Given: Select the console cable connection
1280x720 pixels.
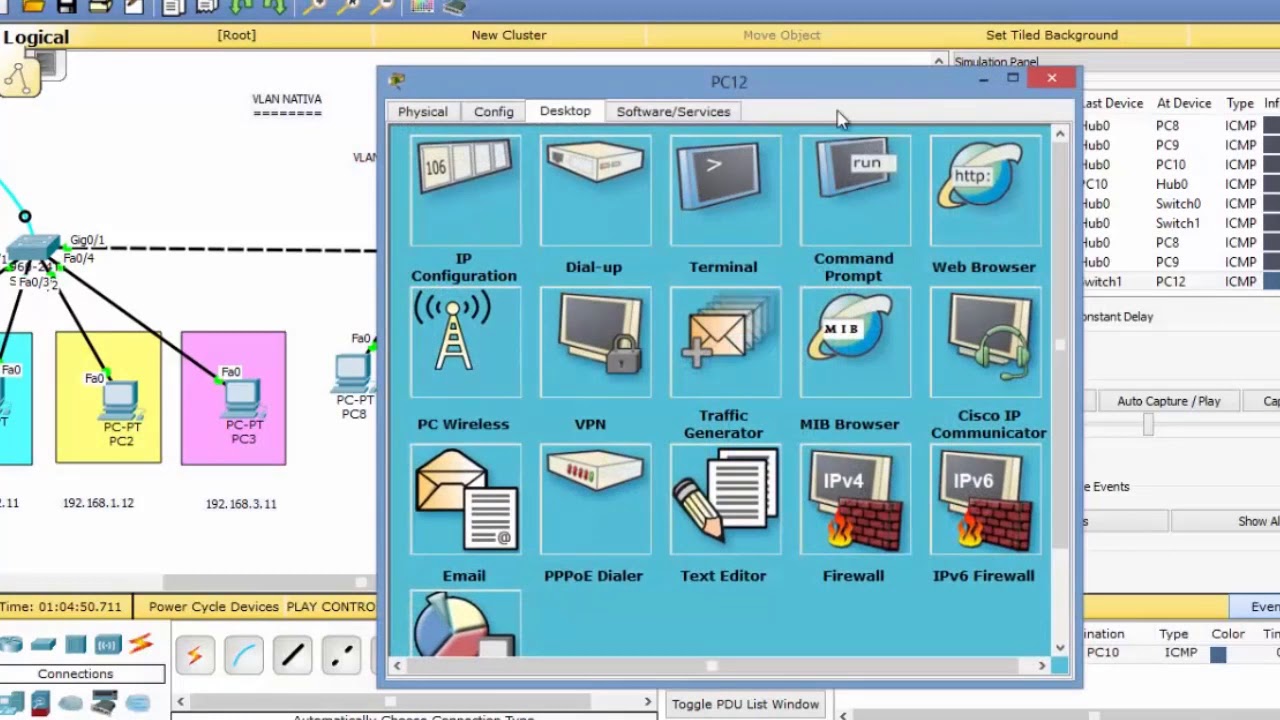Looking at the screenshot, I should tap(243, 656).
